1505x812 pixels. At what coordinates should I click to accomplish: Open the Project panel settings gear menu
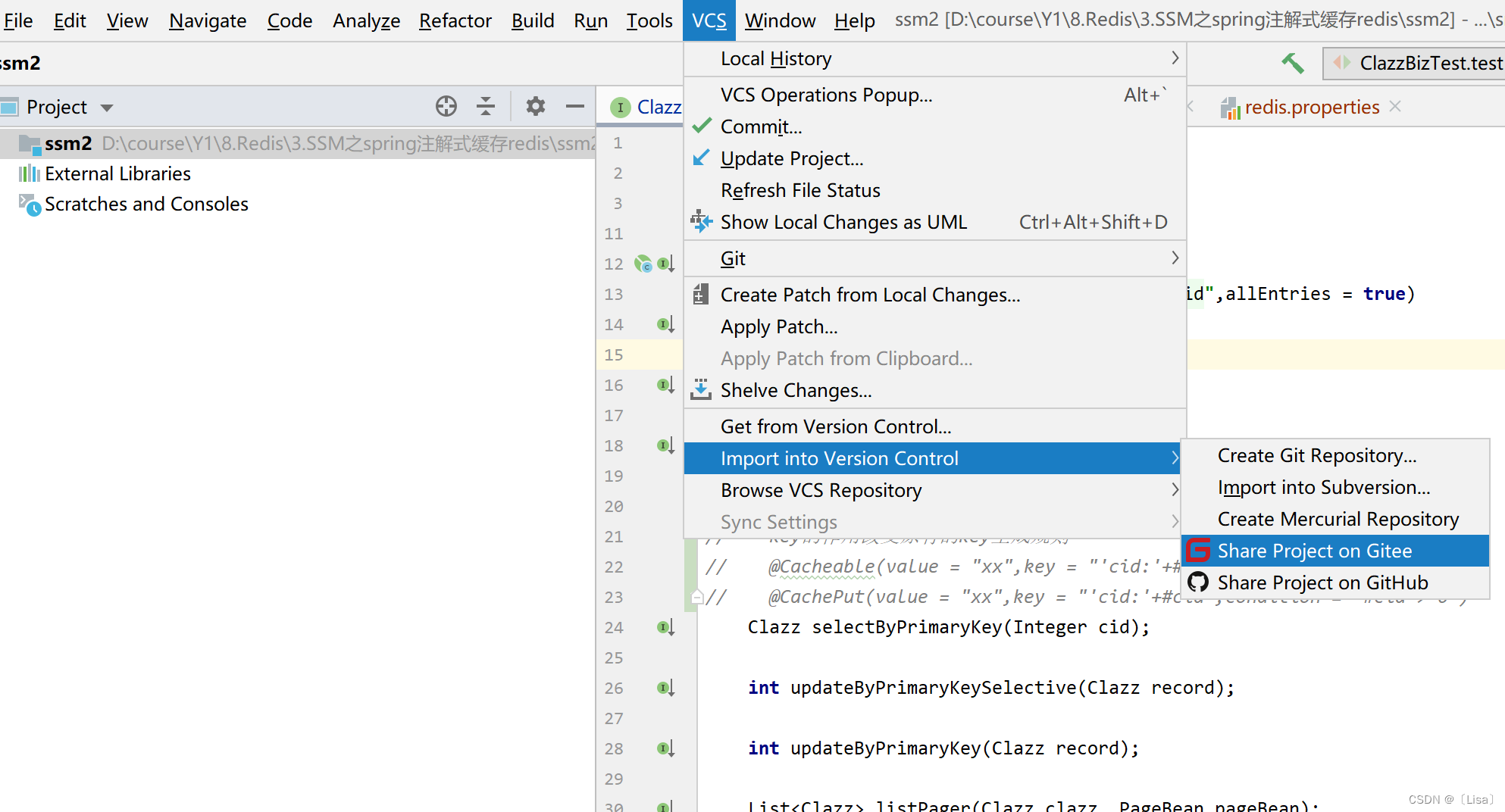click(536, 106)
